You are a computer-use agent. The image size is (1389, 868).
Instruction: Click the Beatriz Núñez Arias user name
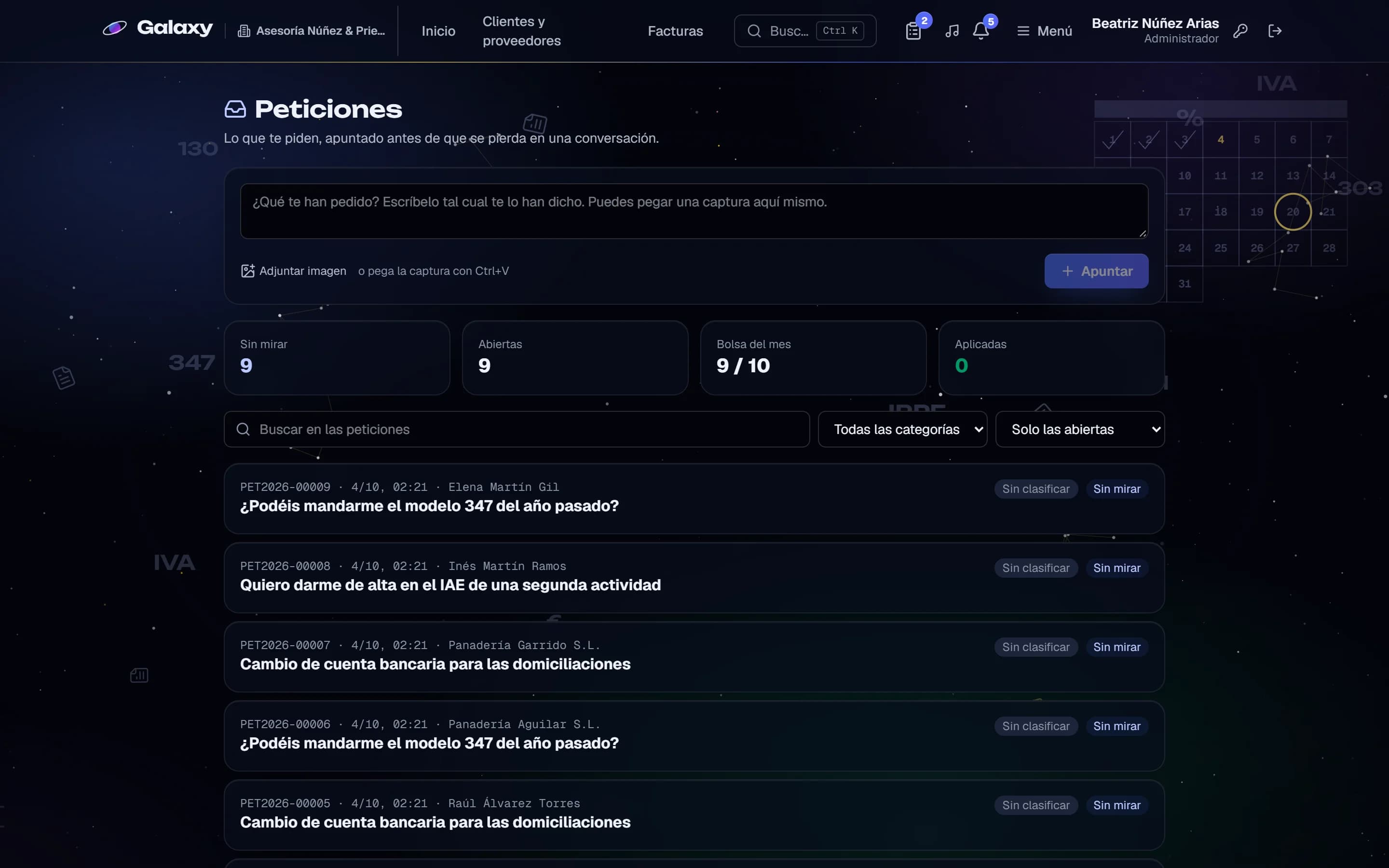click(1155, 24)
